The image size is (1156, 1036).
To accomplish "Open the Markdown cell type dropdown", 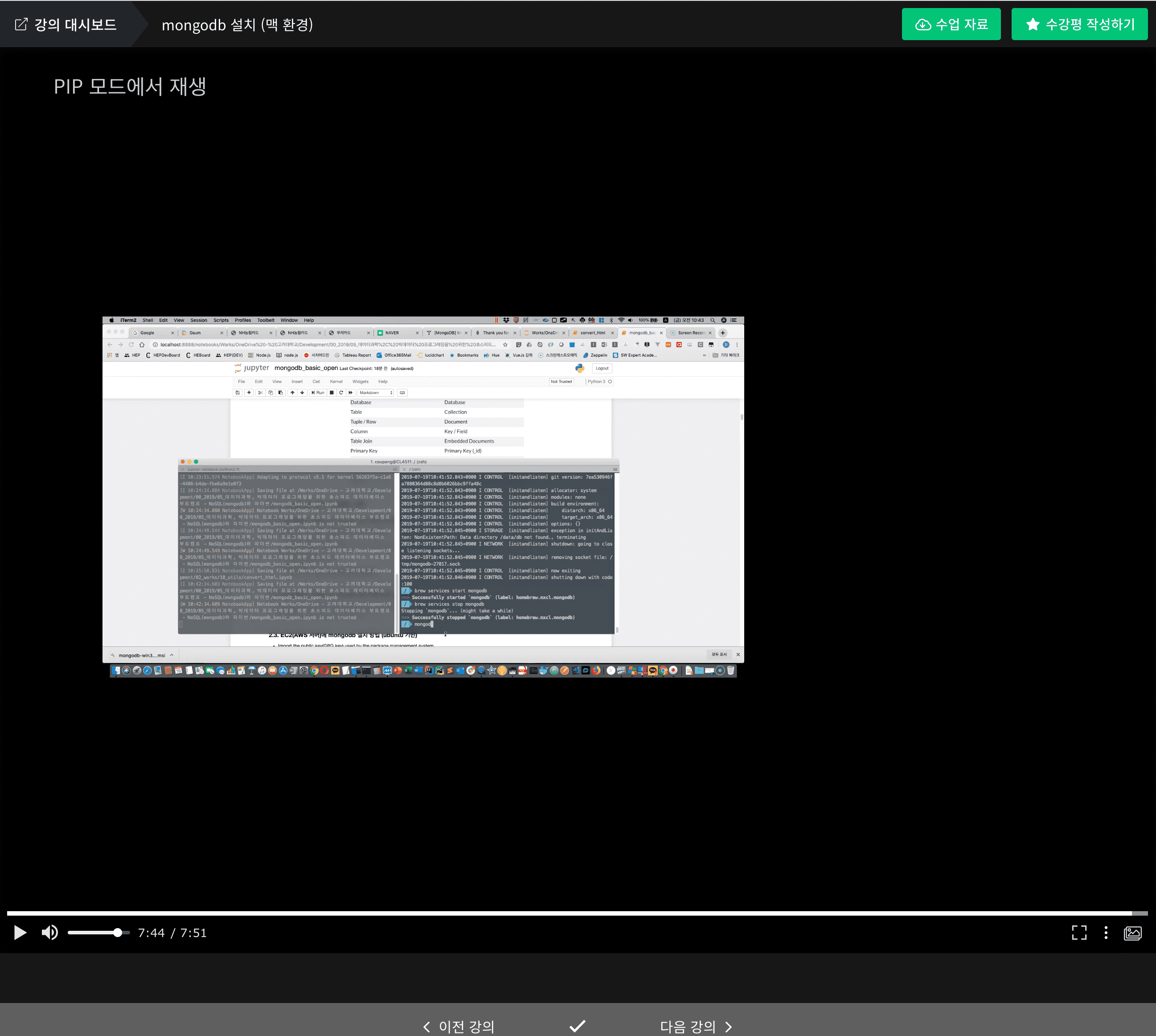I will pyautogui.click(x=376, y=393).
